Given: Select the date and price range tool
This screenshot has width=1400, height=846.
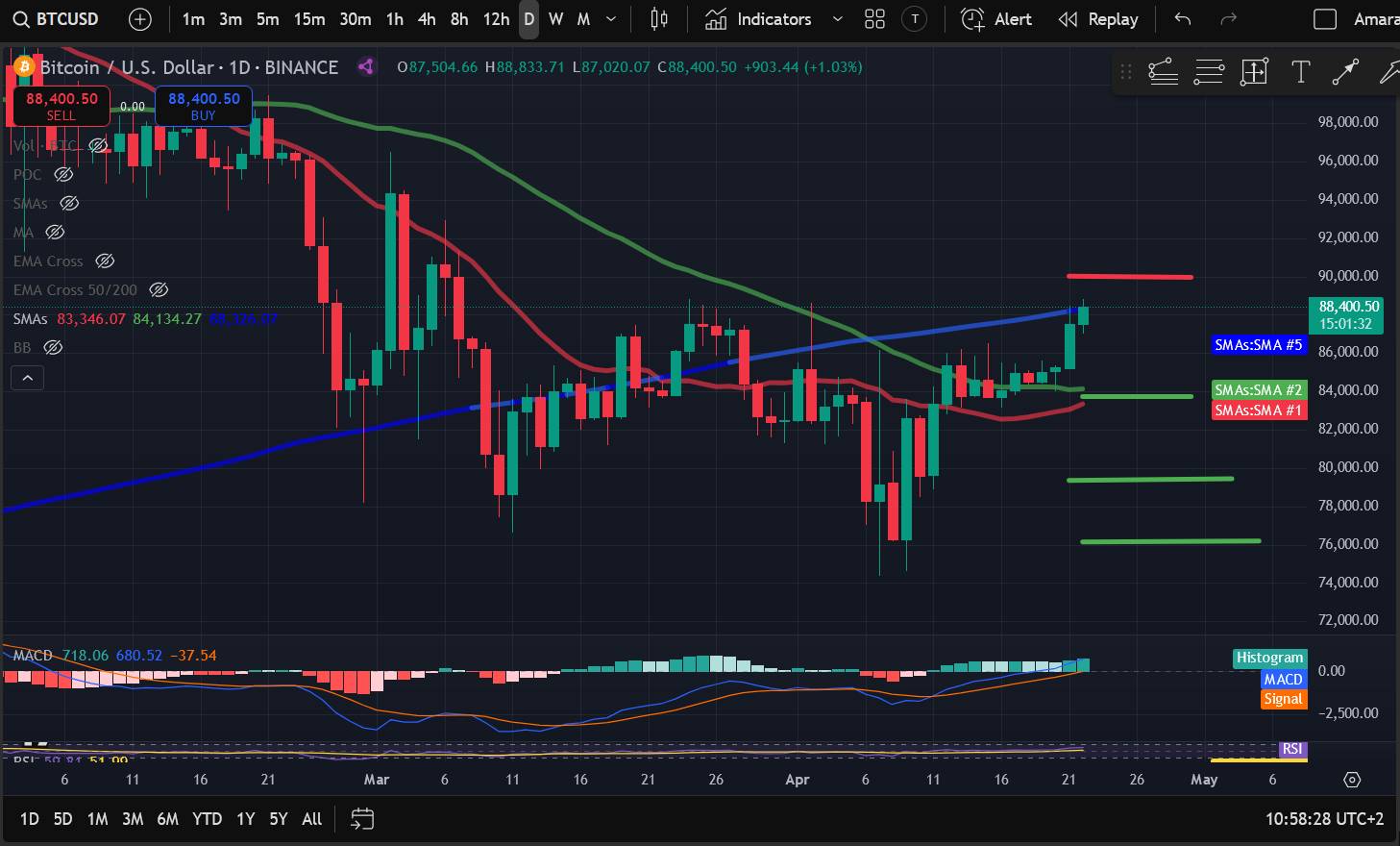Looking at the screenshot, I should (x=1255, y=72).
